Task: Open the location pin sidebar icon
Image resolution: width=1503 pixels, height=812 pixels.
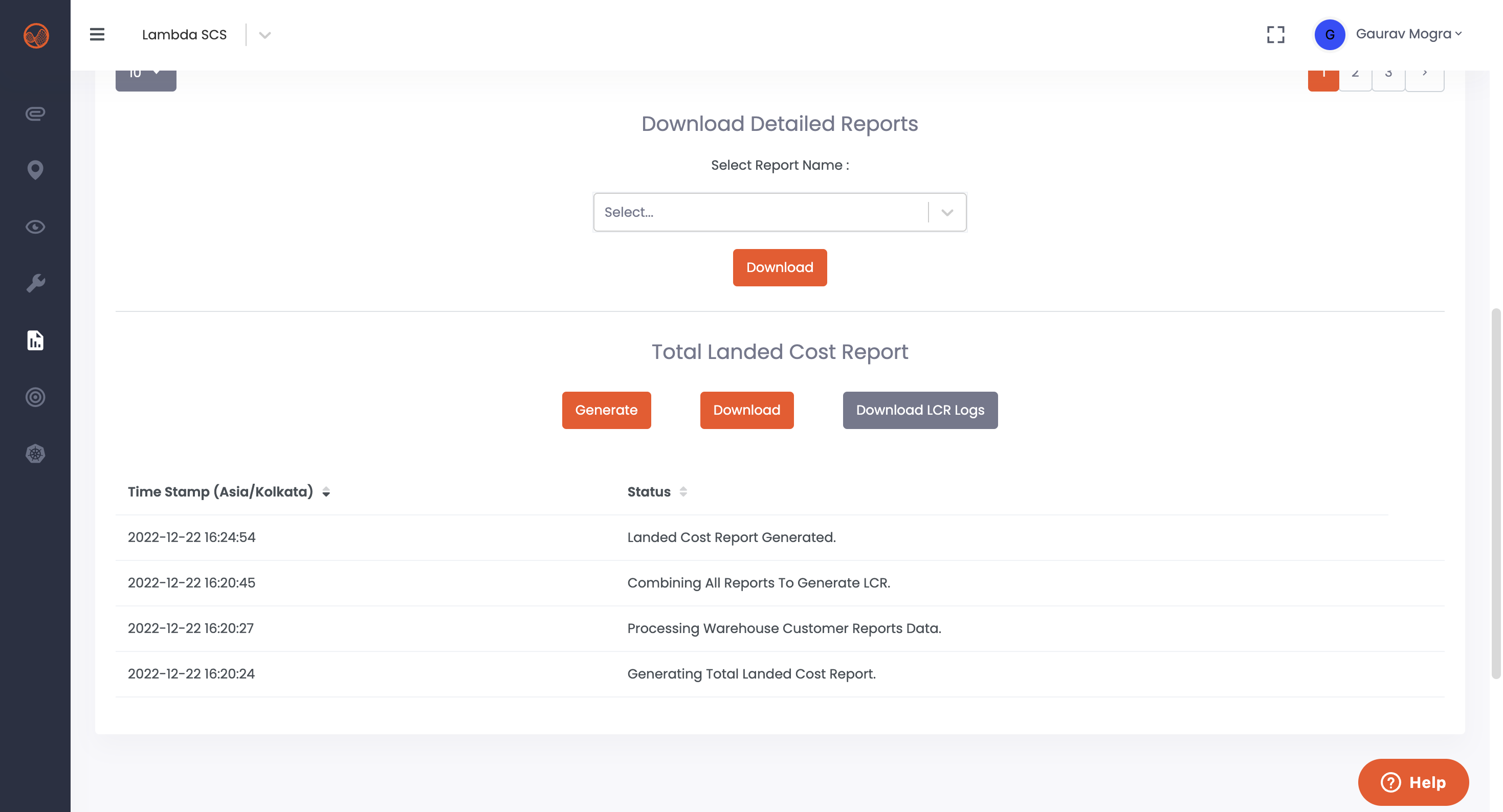Action: pyautogui.click(x=36, y=170)
